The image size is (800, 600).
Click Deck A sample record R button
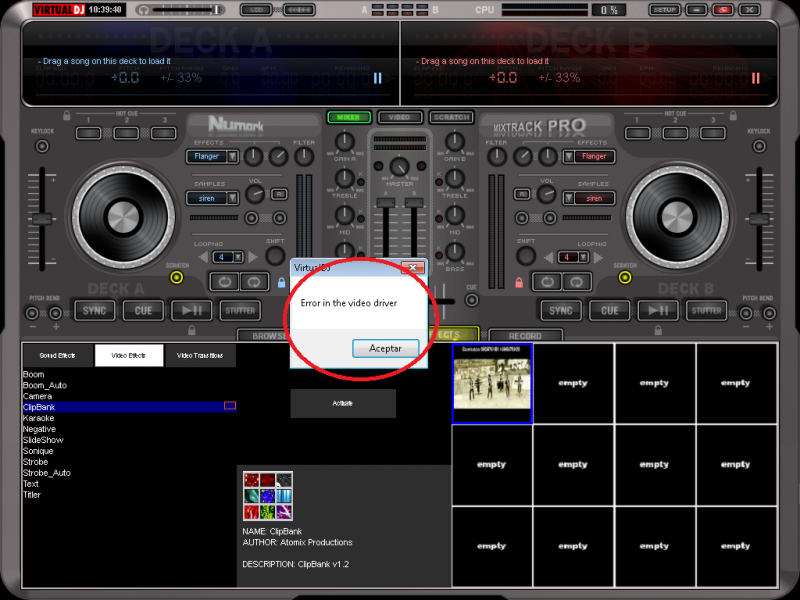tap(279, 194)
